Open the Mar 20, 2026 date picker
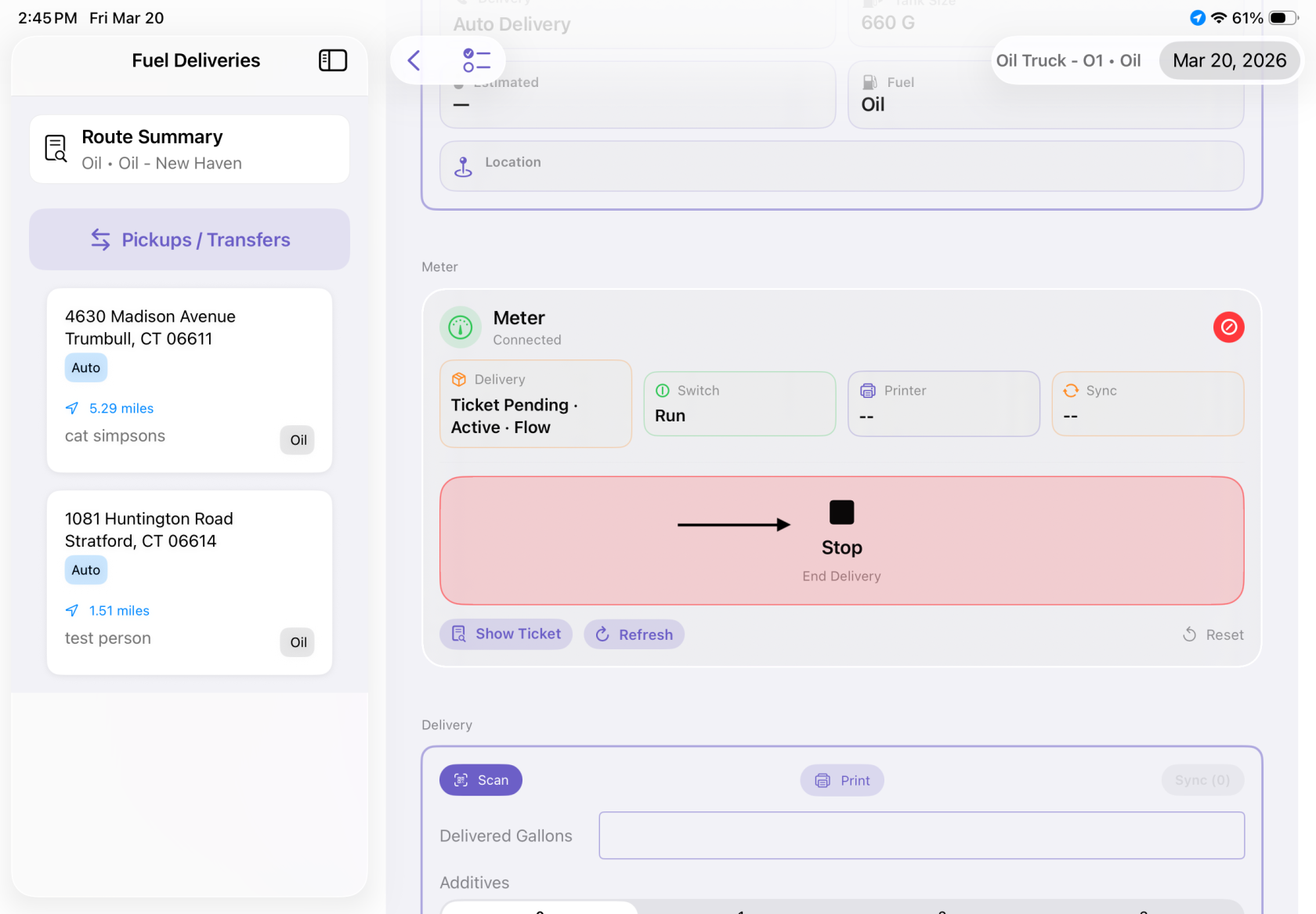 point(1228,60)
